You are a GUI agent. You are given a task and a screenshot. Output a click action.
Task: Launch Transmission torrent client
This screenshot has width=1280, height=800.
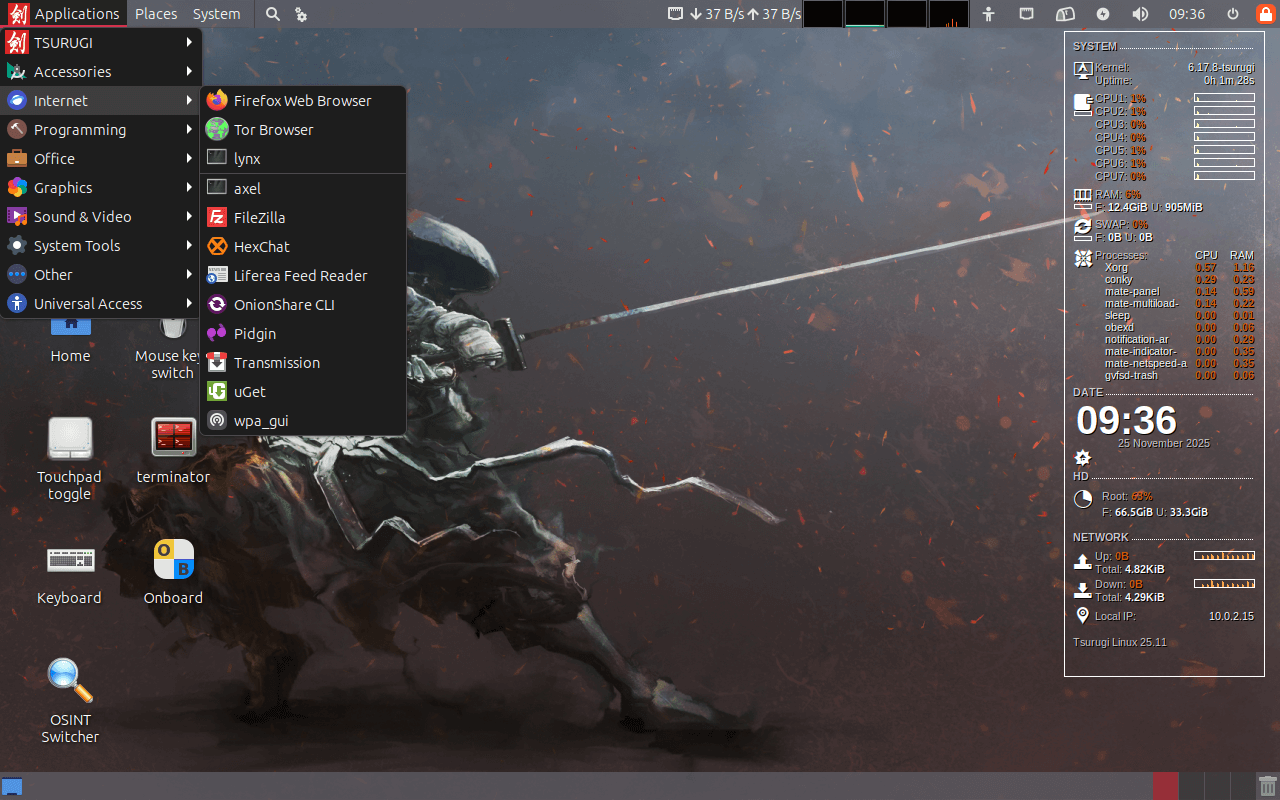pos(276,363)
